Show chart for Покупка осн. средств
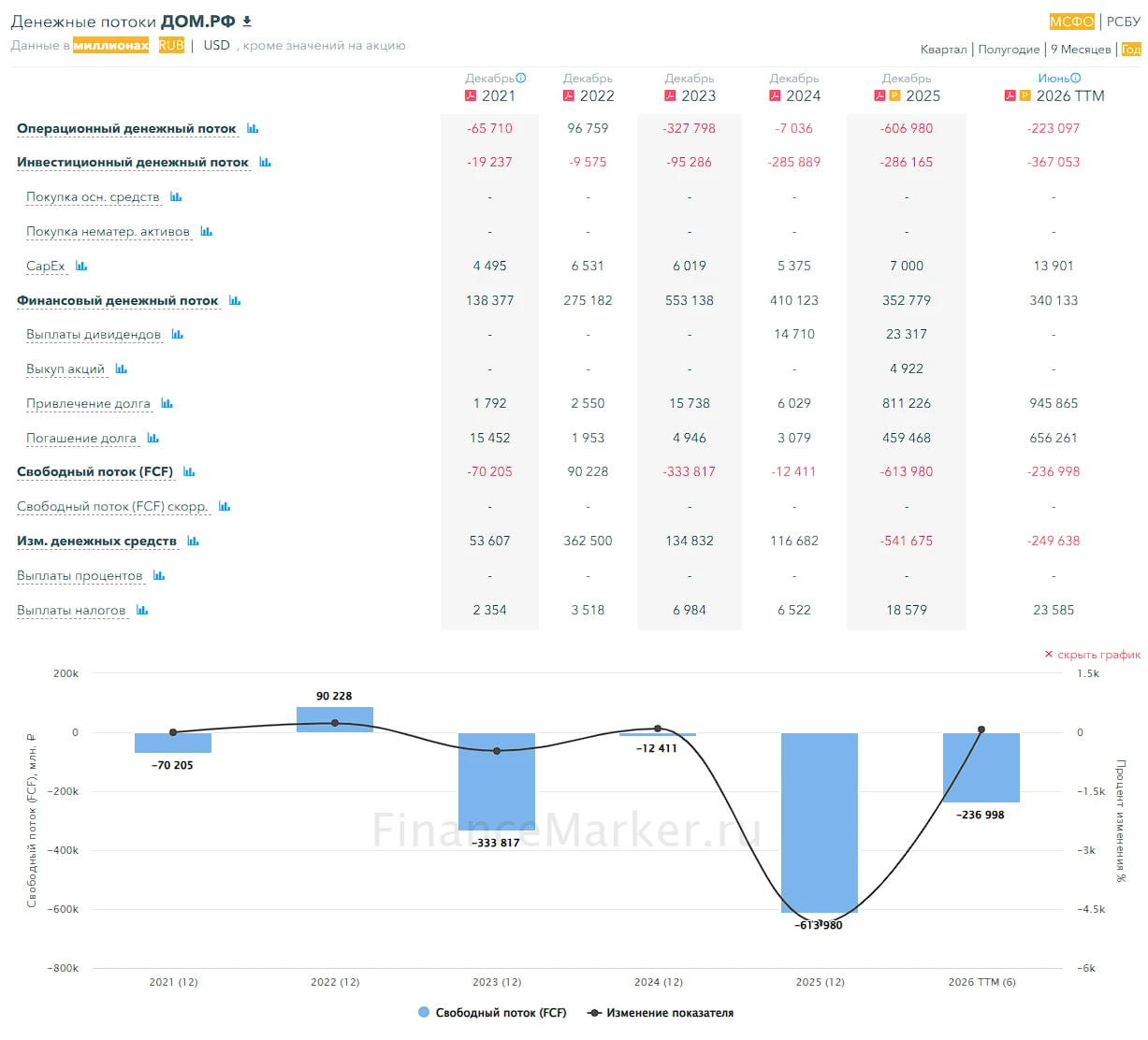The width and height of the screenshot is (1148, 1040). [x=176, y=196]
